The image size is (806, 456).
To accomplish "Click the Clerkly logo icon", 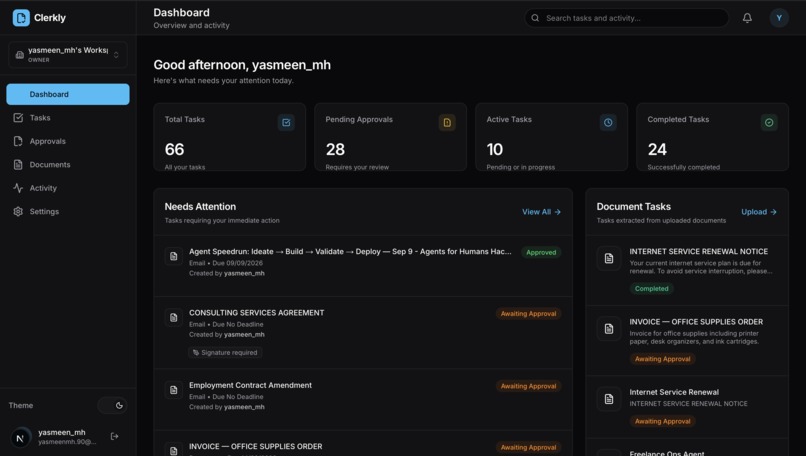I will [x=21, y=17].
